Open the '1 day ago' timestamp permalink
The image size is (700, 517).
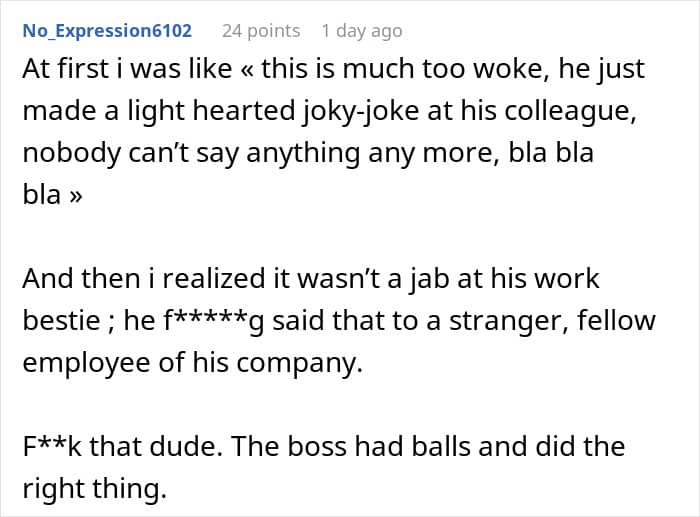(361, 30)
